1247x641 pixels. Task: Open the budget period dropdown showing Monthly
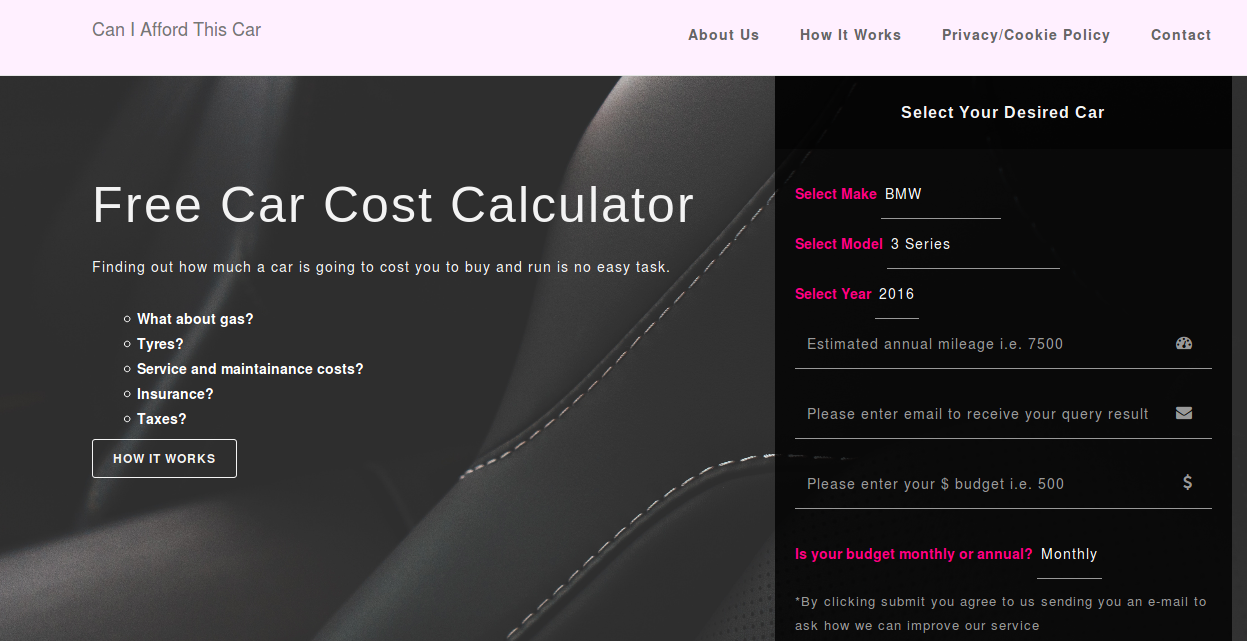click(1069, 555)
